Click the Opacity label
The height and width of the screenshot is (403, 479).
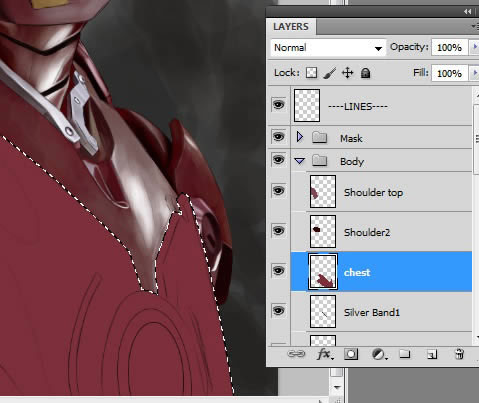pos(409,47)
